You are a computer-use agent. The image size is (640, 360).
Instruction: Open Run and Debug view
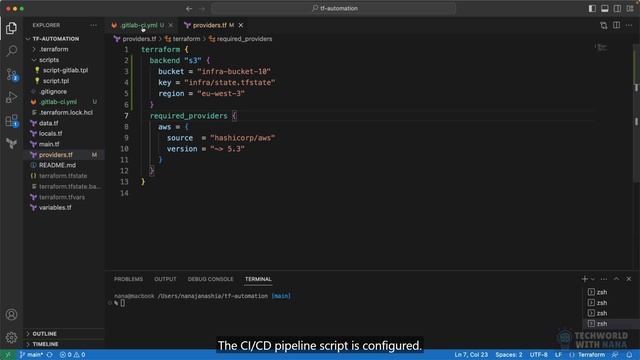point(11,98)
